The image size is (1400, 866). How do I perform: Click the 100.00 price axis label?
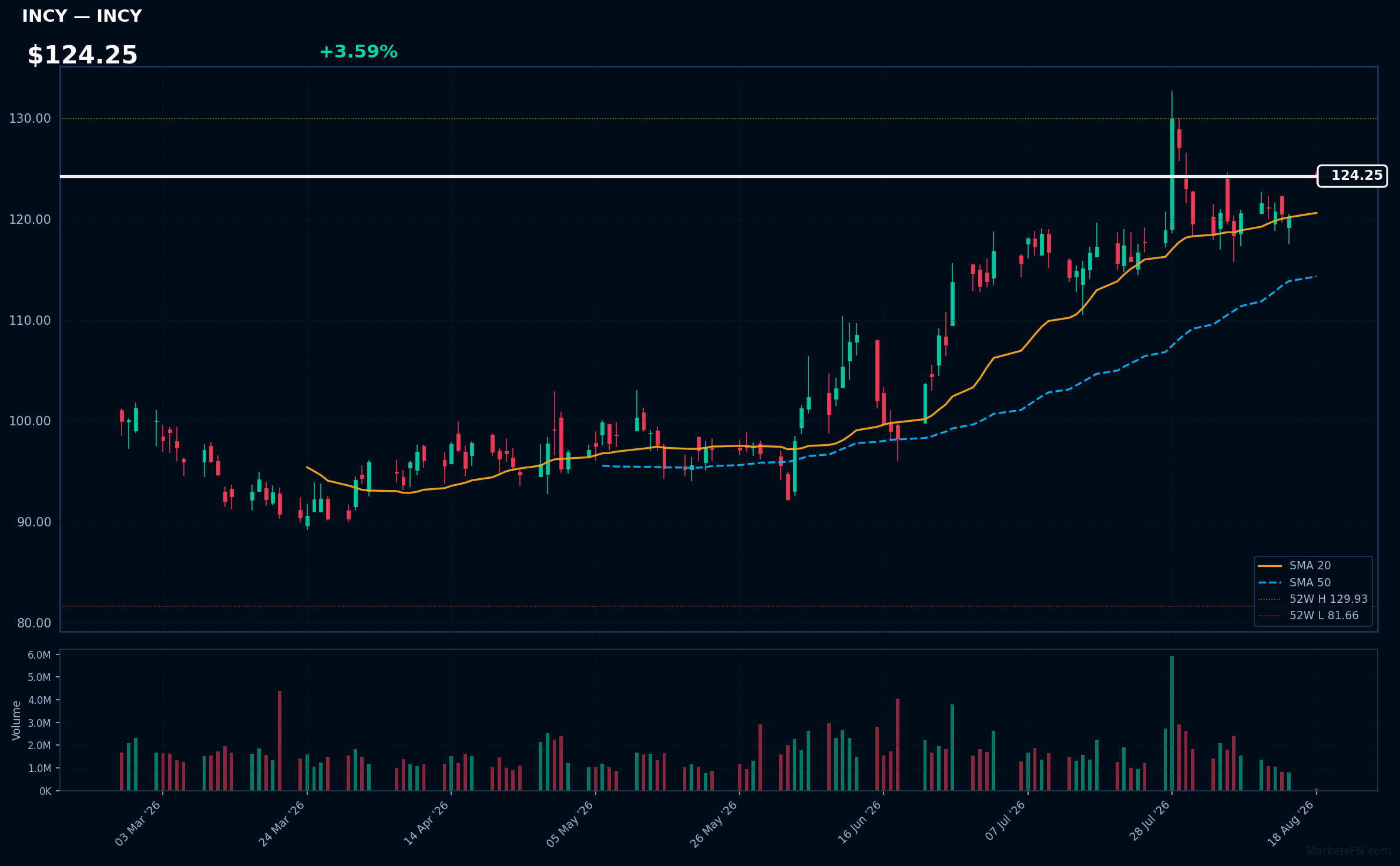pos(30,421)
